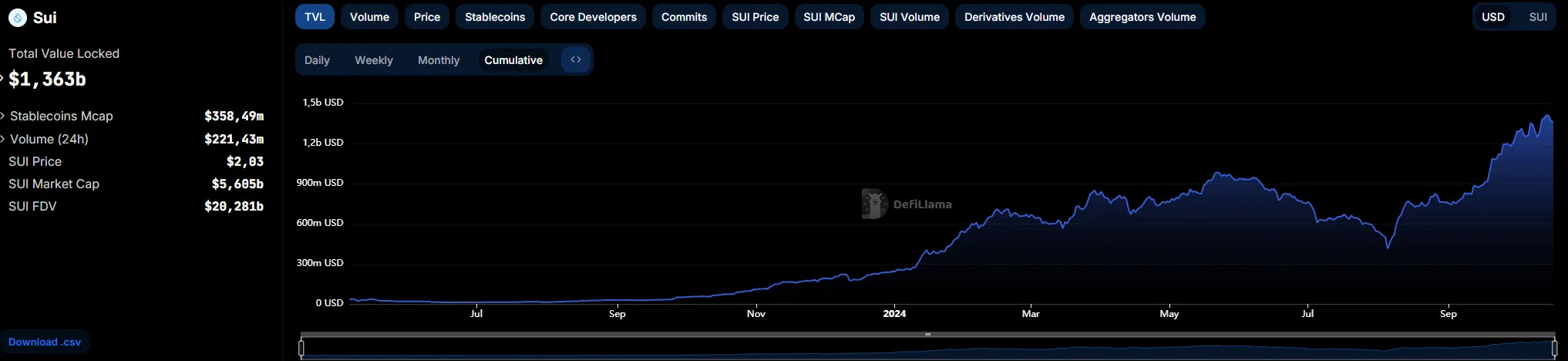Toggle the Volume chart series

click(369, 17)
